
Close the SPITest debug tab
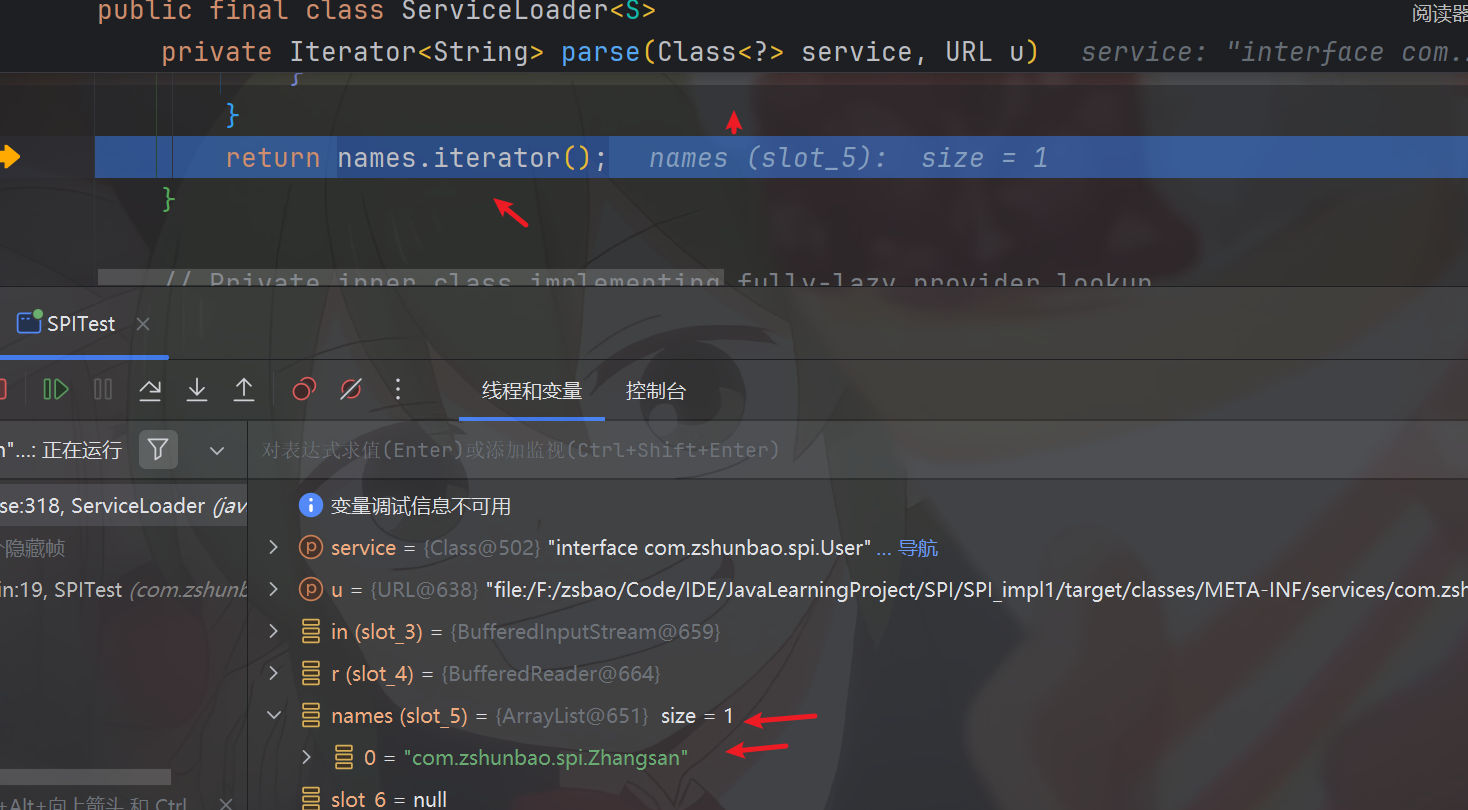click(x=143, y=324)
